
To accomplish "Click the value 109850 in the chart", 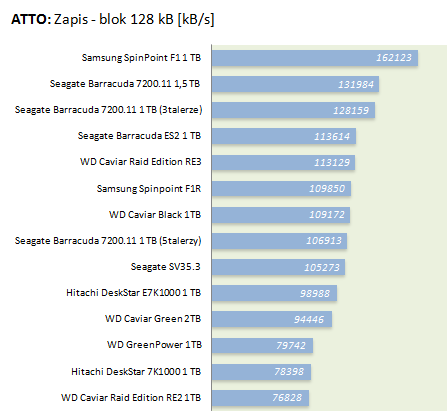I will [327, 189].
